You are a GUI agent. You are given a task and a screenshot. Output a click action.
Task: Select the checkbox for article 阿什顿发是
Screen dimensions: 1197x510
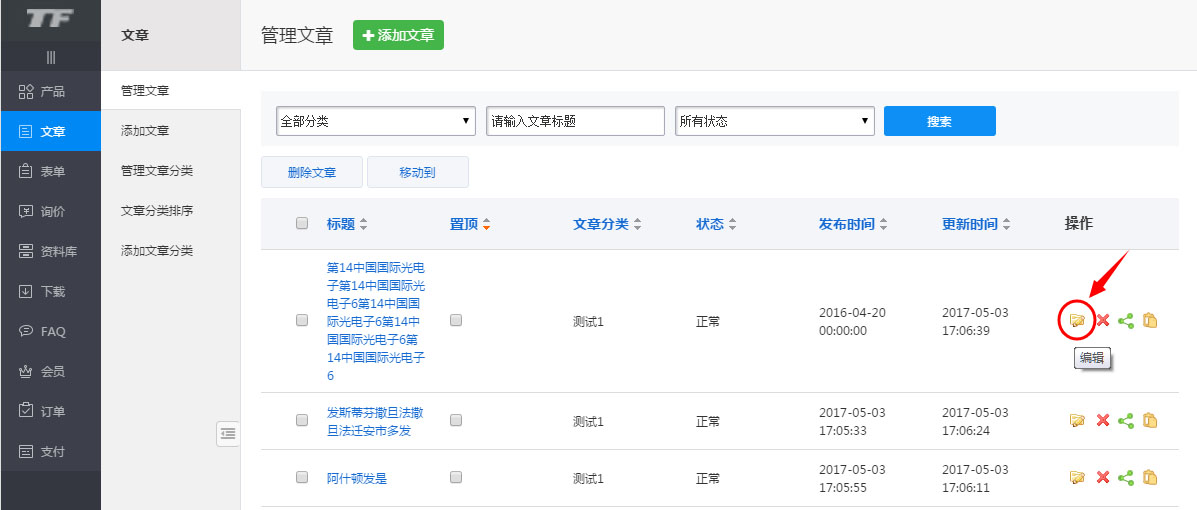coord(302,478)
